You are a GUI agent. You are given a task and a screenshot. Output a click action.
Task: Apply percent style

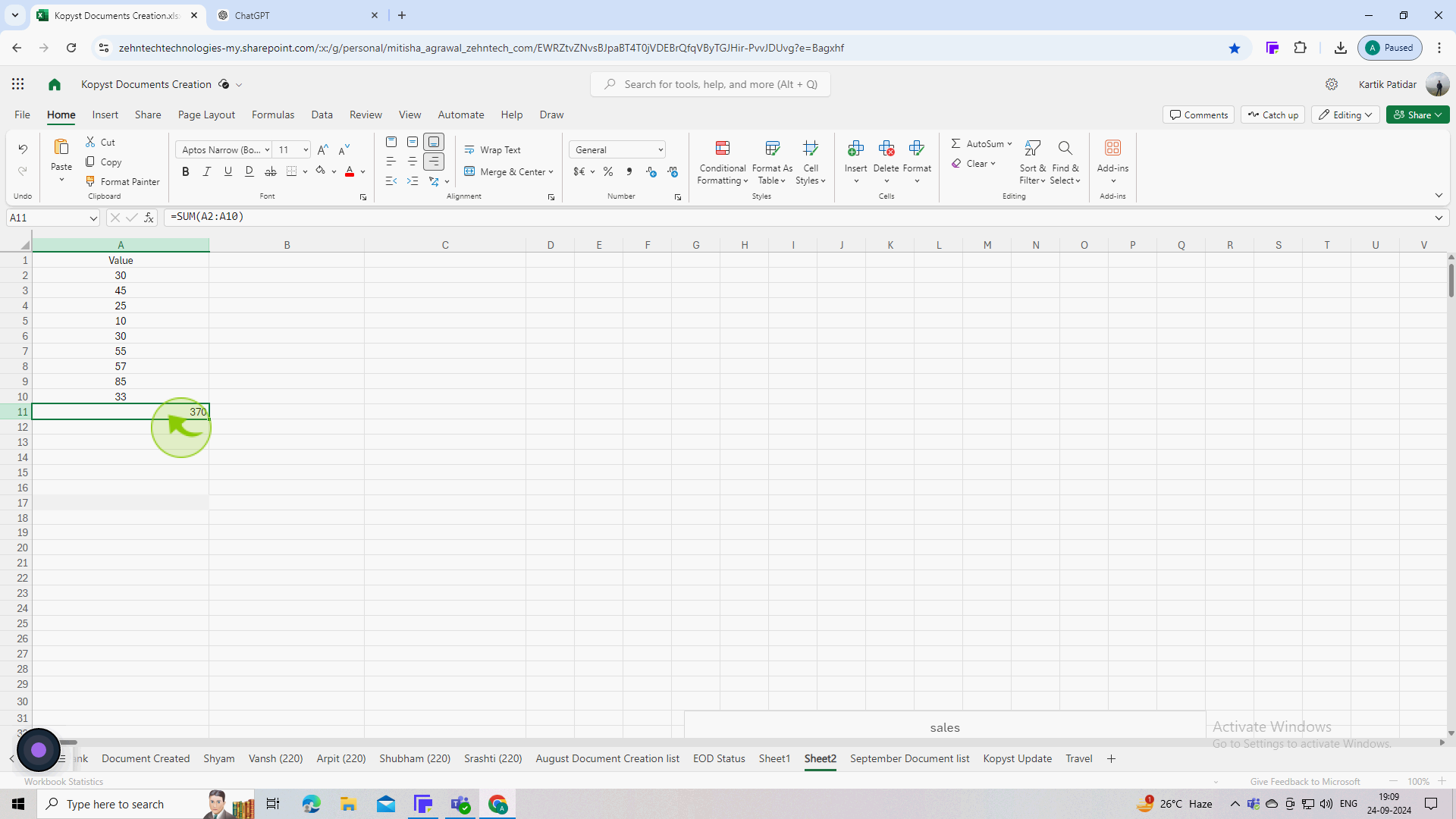click(608, 172)
